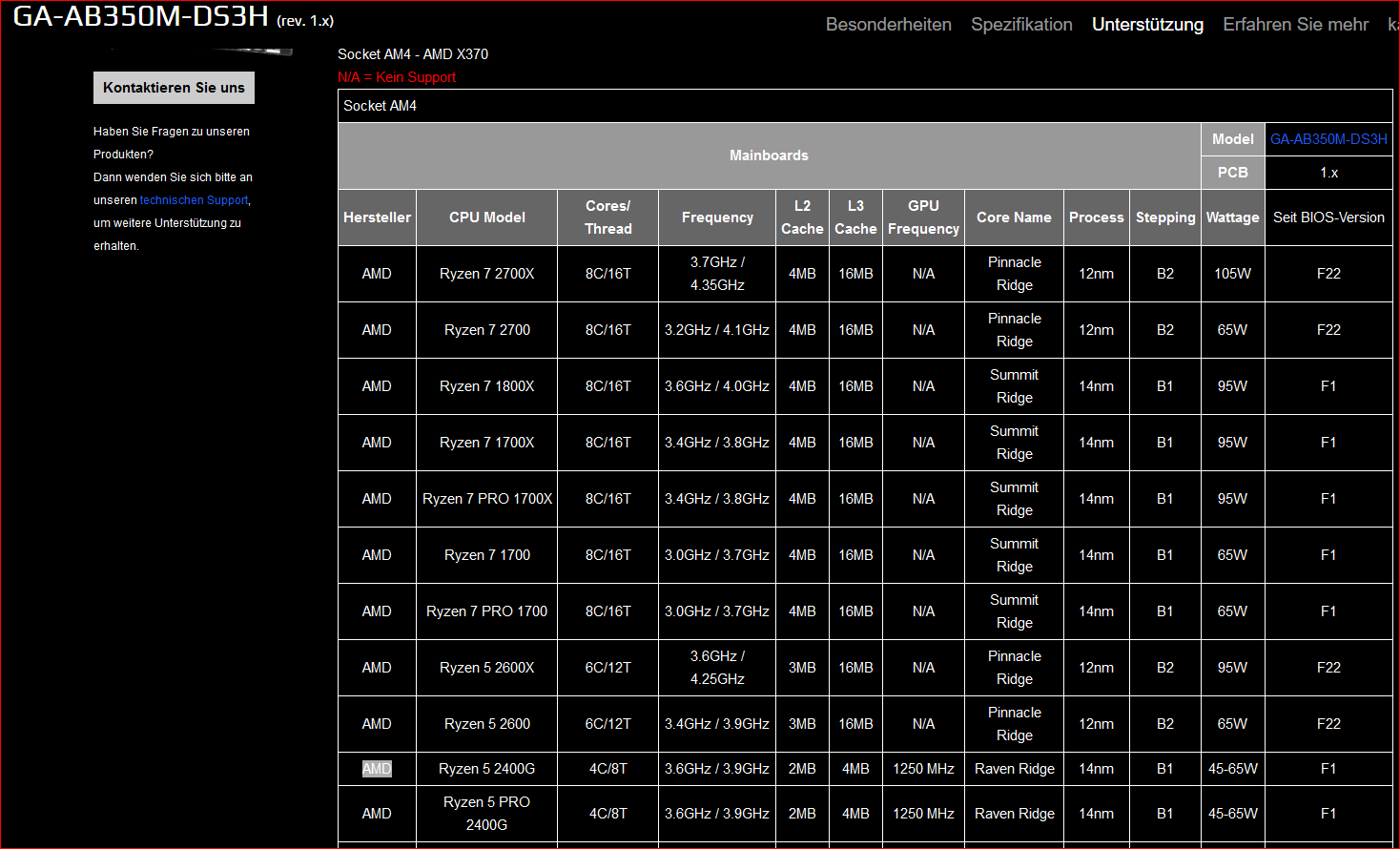Switch to the Spezifikation tab

coord(1021,25)
